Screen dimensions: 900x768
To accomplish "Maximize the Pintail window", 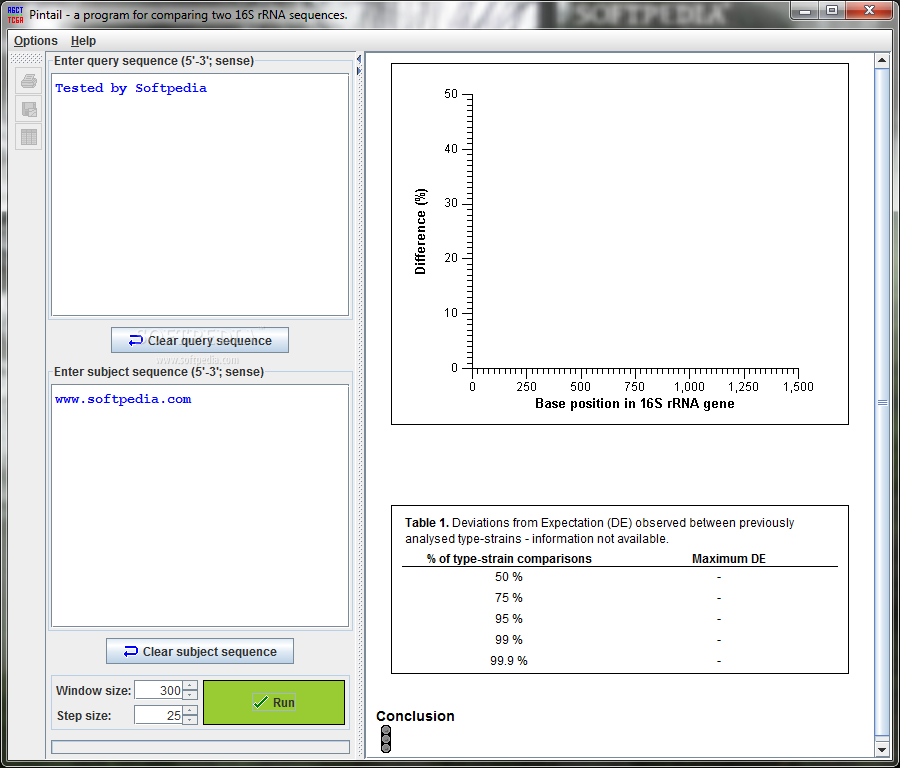I will [832, 11].
